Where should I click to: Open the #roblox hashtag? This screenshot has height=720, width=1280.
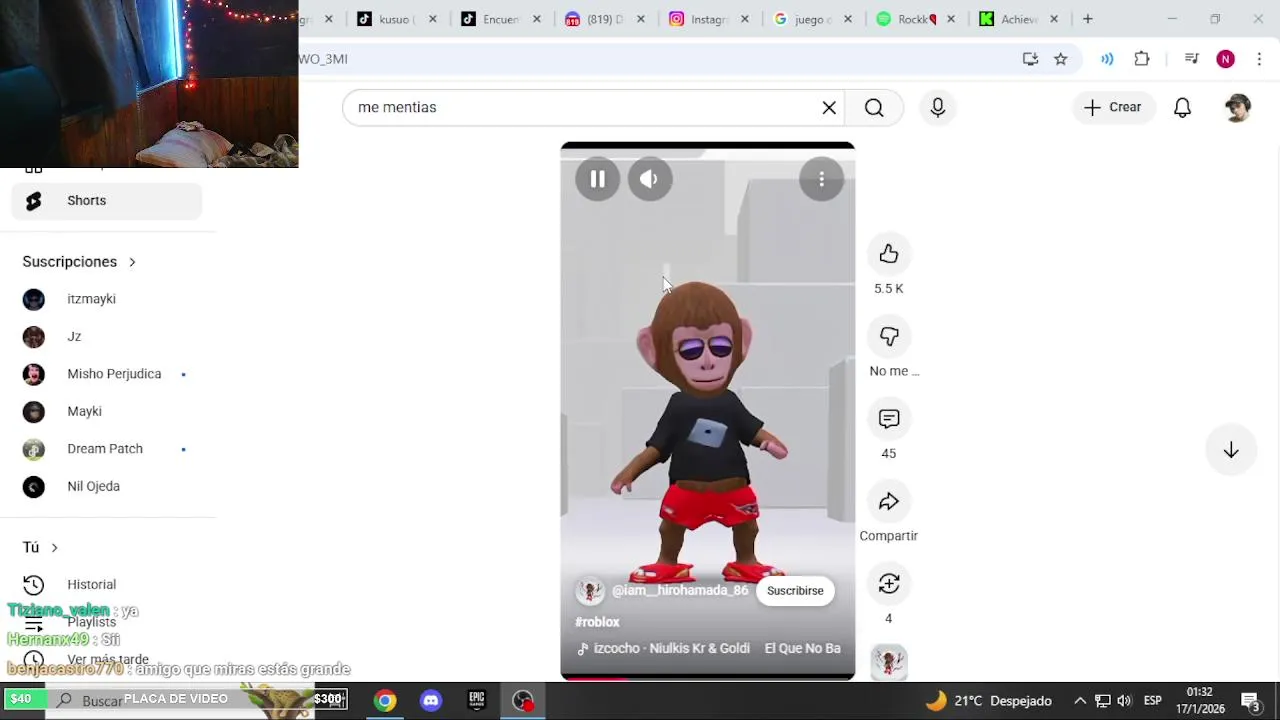pos(597,622)
